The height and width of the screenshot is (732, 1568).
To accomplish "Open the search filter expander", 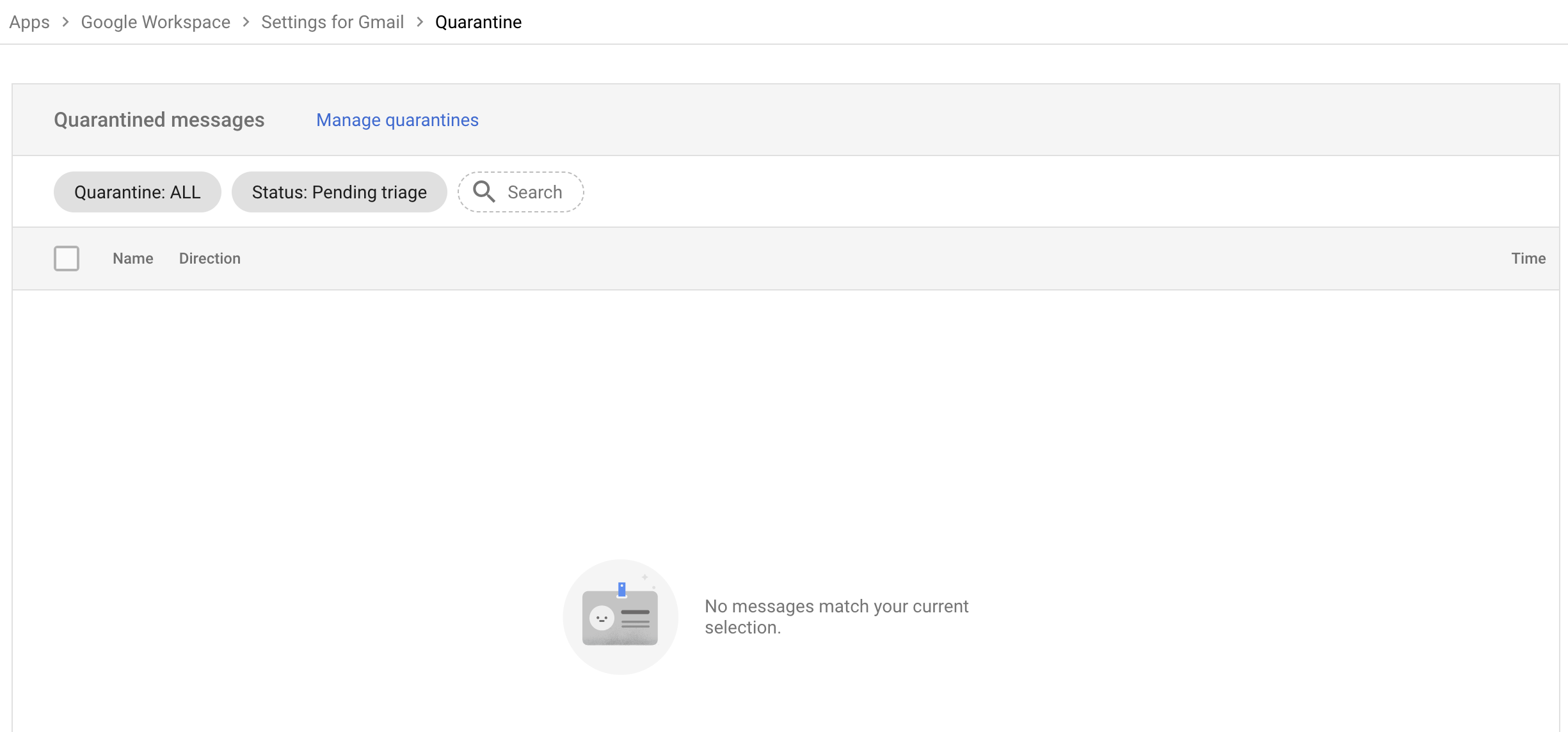I will pyautogui.click(x=521, y=192).
